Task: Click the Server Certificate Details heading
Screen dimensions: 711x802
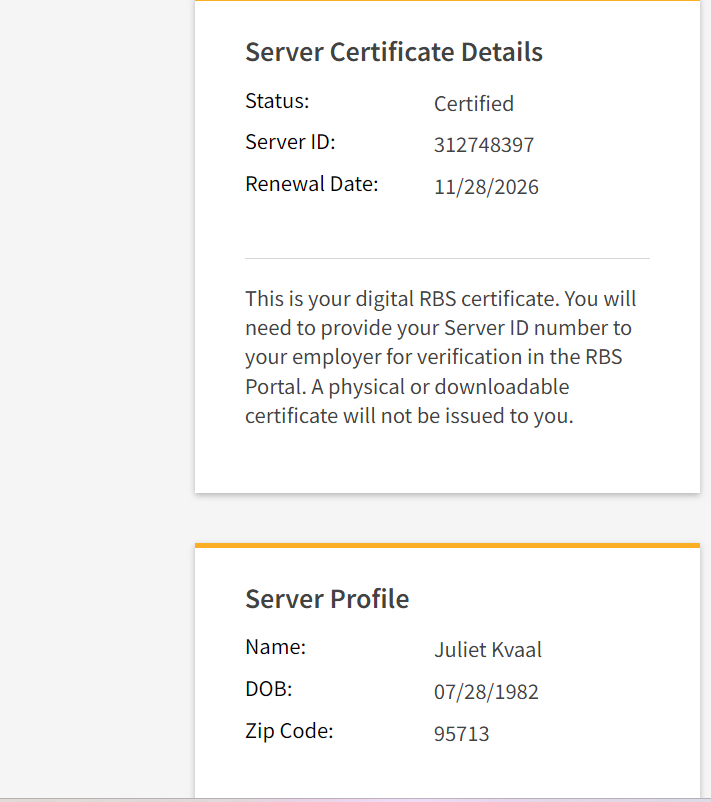Action: 394,52
